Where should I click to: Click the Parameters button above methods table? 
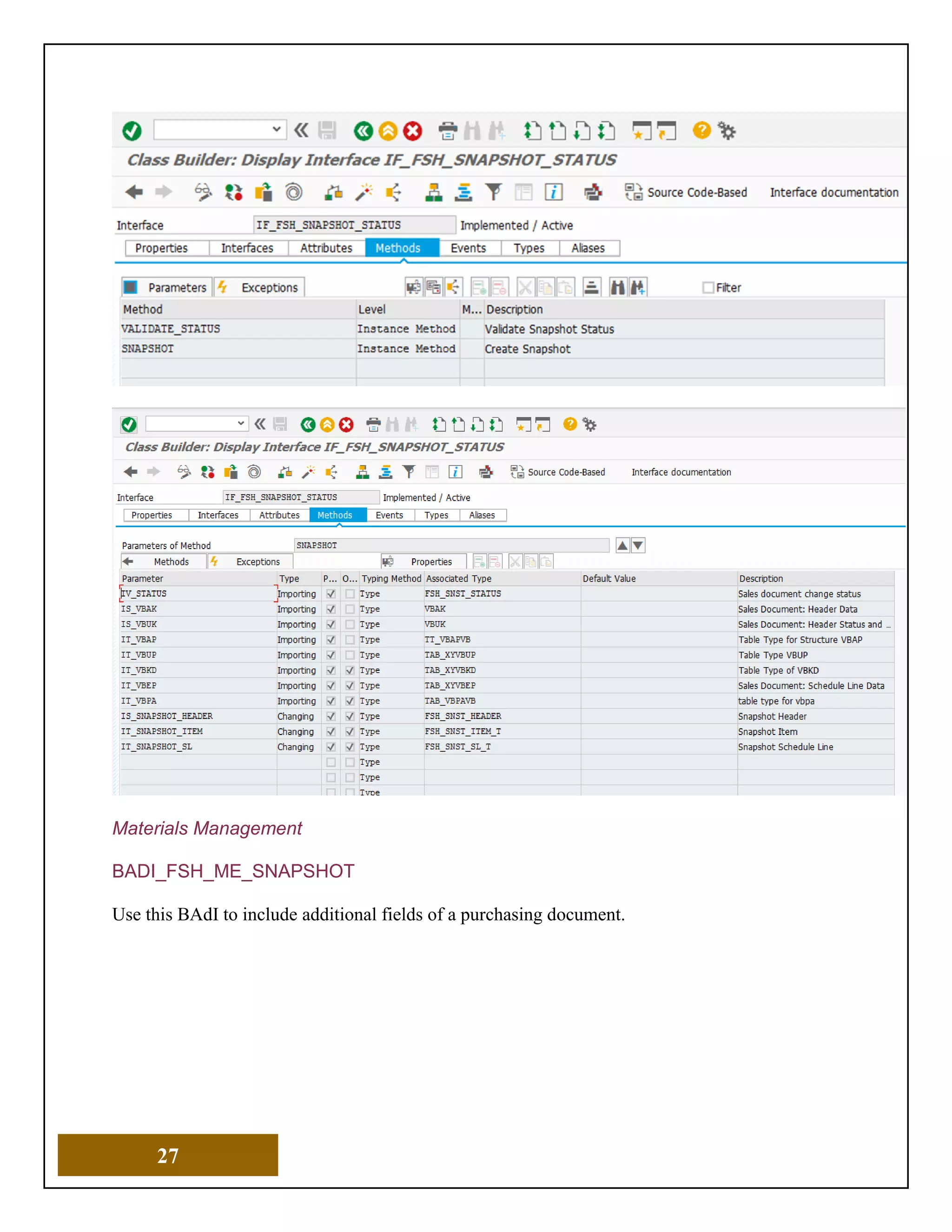[x=167, y=287]
